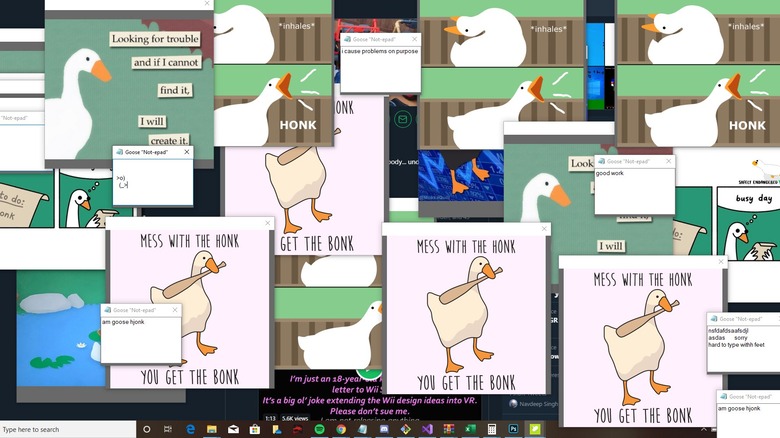Screen dimensions: 780x438
Task: Open Photoshop from the taskbar
Action: [513, 429]
